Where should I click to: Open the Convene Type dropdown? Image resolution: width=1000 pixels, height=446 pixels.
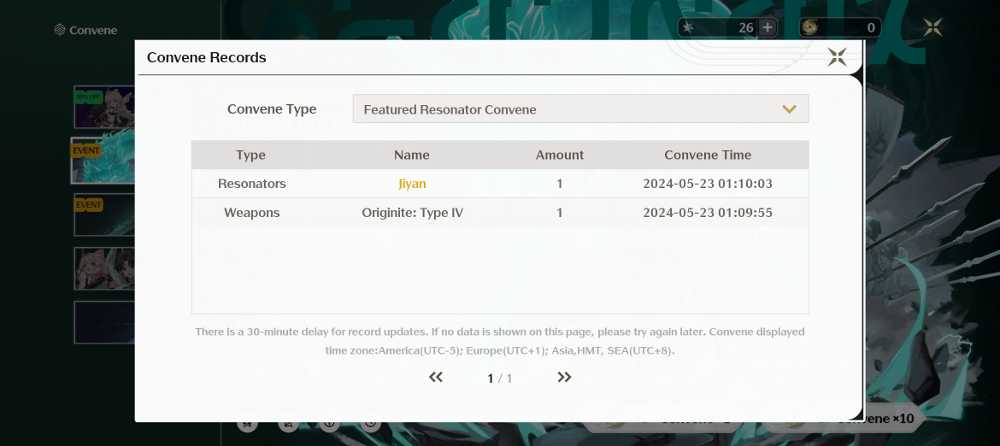[580, 109]
